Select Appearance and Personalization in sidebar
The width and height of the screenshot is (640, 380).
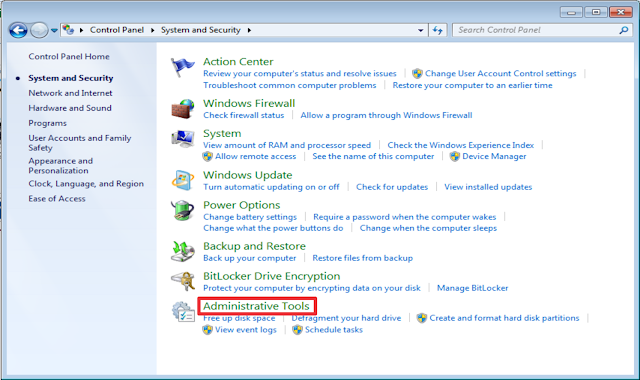(60, 166)
